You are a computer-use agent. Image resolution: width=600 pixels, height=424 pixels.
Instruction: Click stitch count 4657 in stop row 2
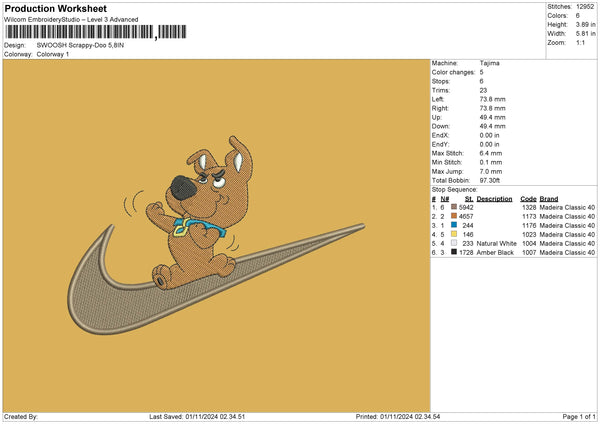(466, 217)
